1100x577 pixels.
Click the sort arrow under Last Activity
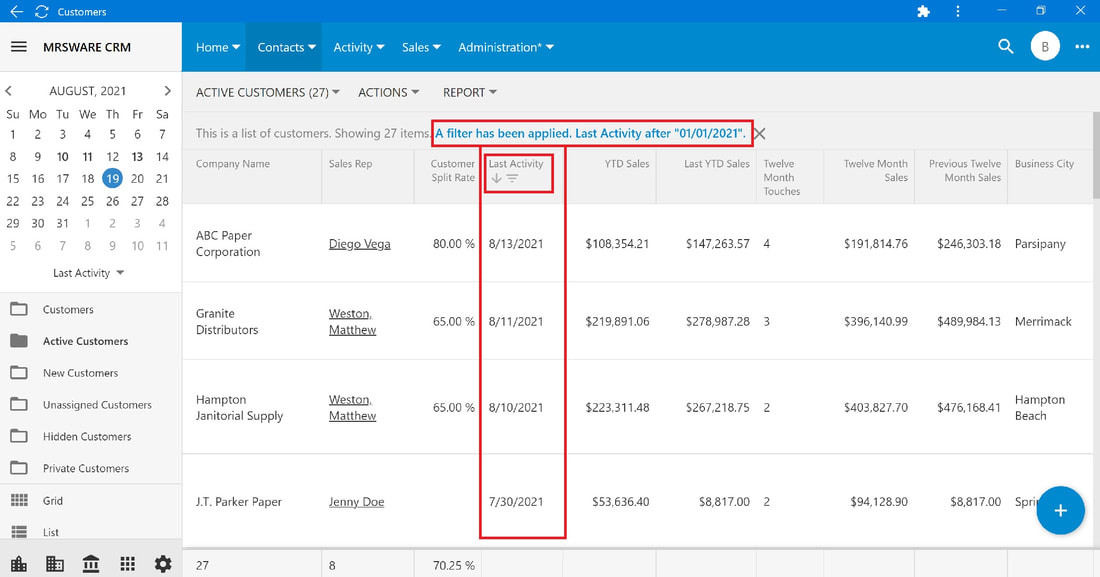coord(497,178)
